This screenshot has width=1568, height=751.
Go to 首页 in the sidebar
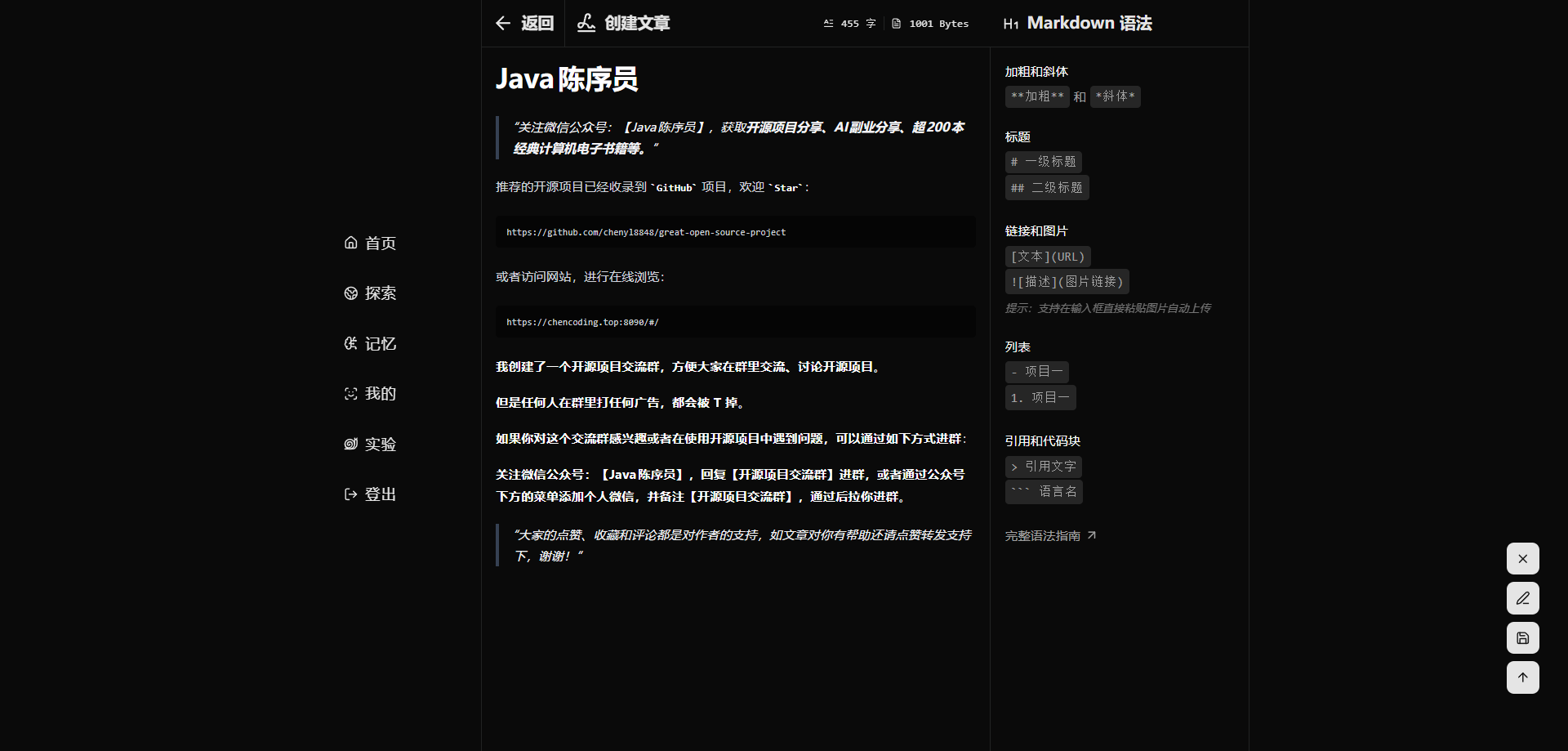tap(371, 243)
